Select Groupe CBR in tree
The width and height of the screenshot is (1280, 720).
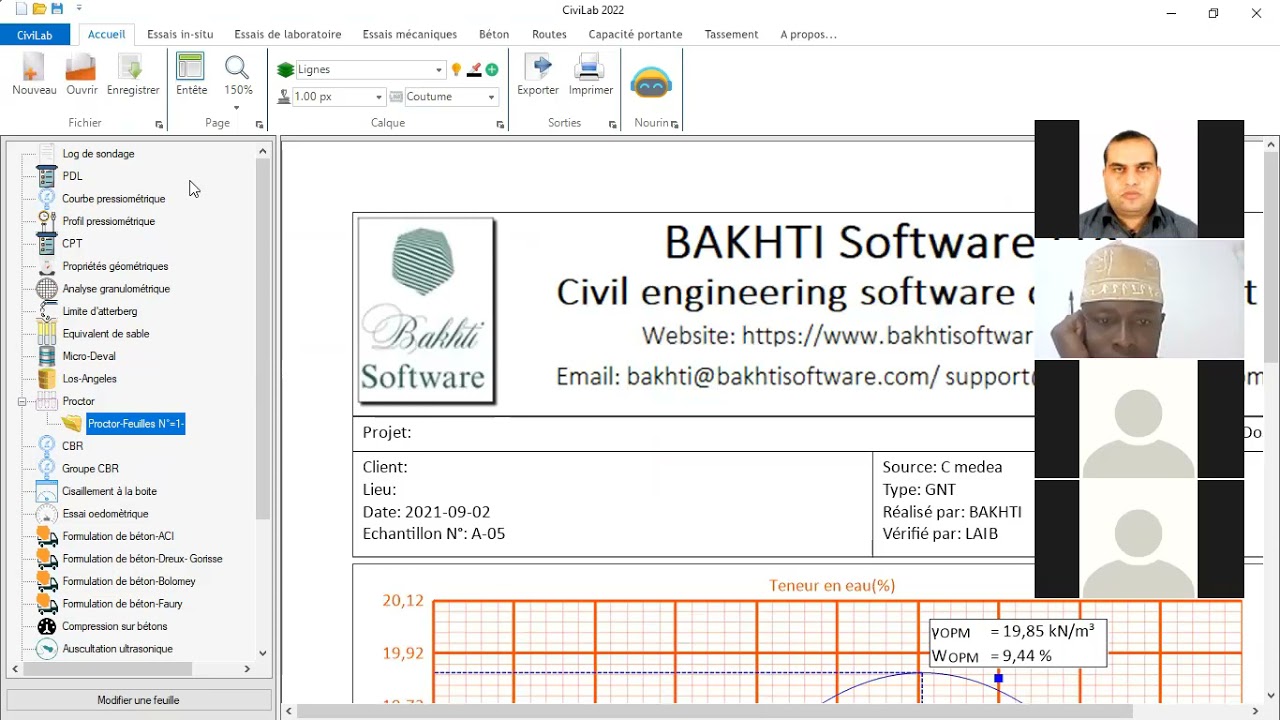[91, 469]
